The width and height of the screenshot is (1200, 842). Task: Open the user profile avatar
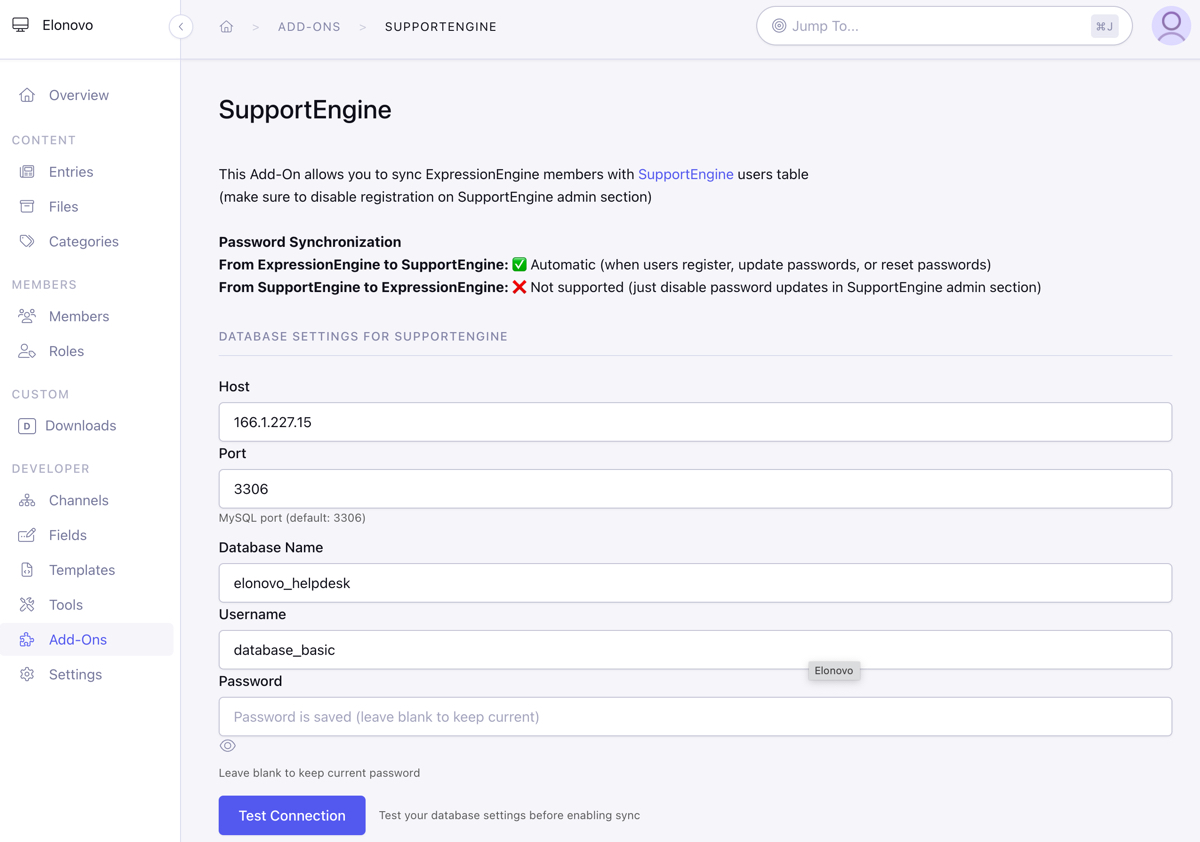click(x=1170, y=26)
